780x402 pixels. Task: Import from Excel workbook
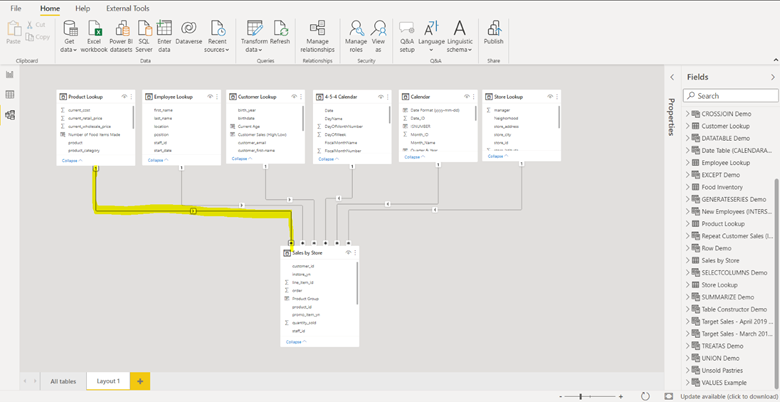(94, 36)
